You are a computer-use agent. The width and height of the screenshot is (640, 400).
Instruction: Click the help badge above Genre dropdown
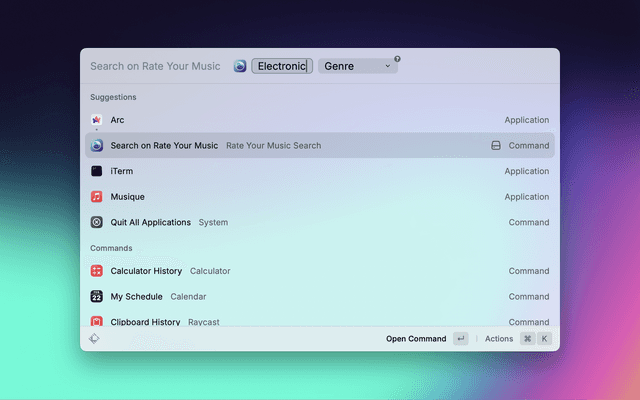[x=397, y=59]
